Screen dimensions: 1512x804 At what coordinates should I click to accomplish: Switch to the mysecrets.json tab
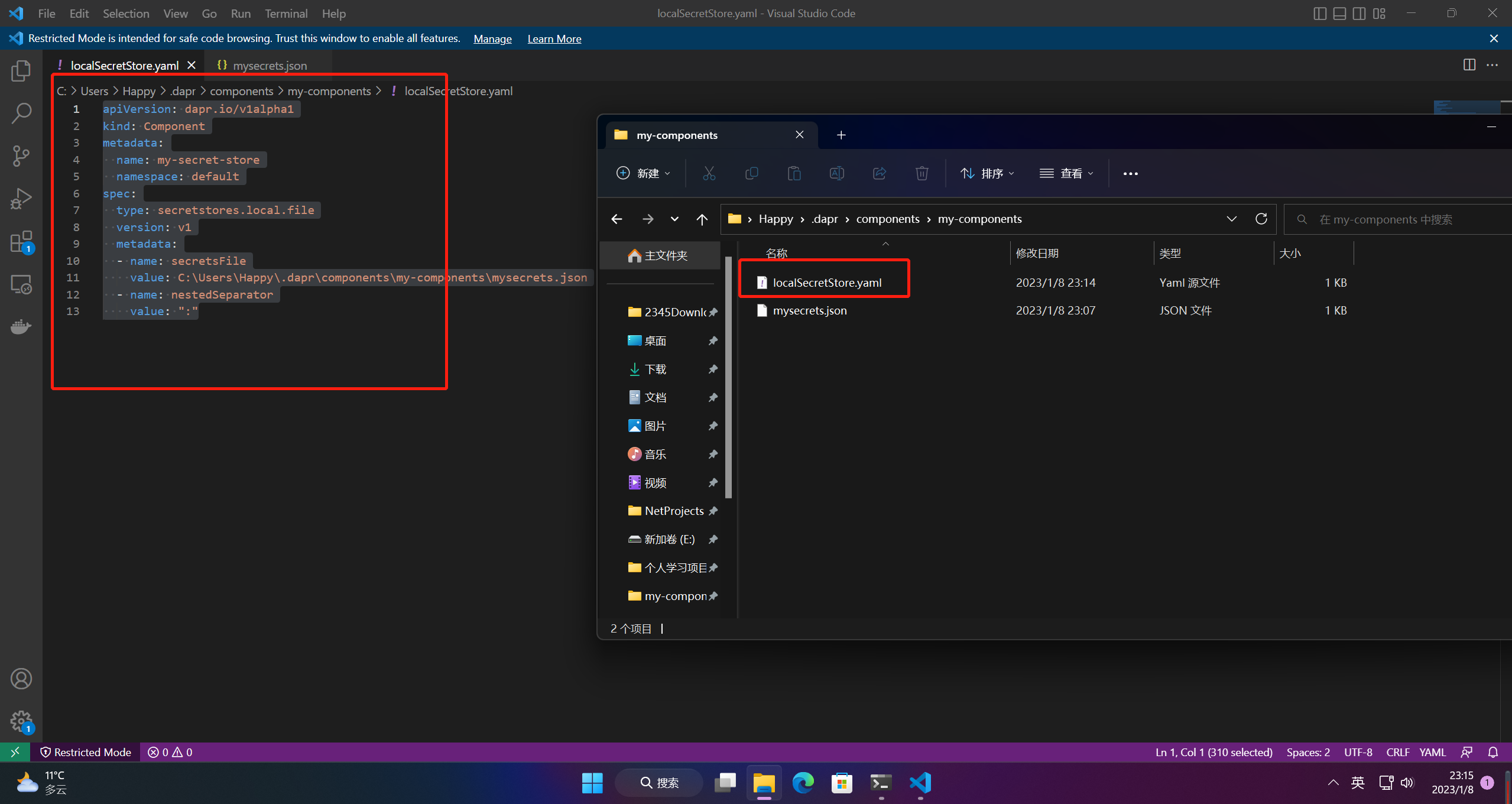(269, 66)
